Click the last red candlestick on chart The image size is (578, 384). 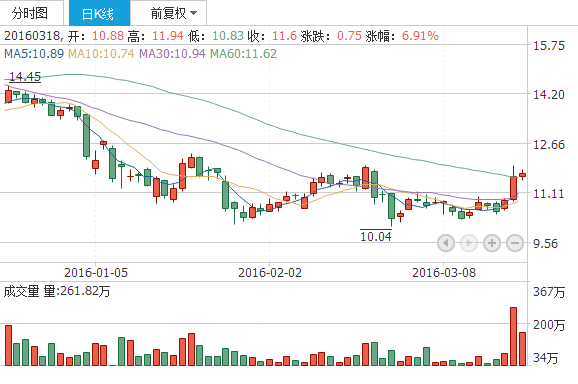pos(522,175)
